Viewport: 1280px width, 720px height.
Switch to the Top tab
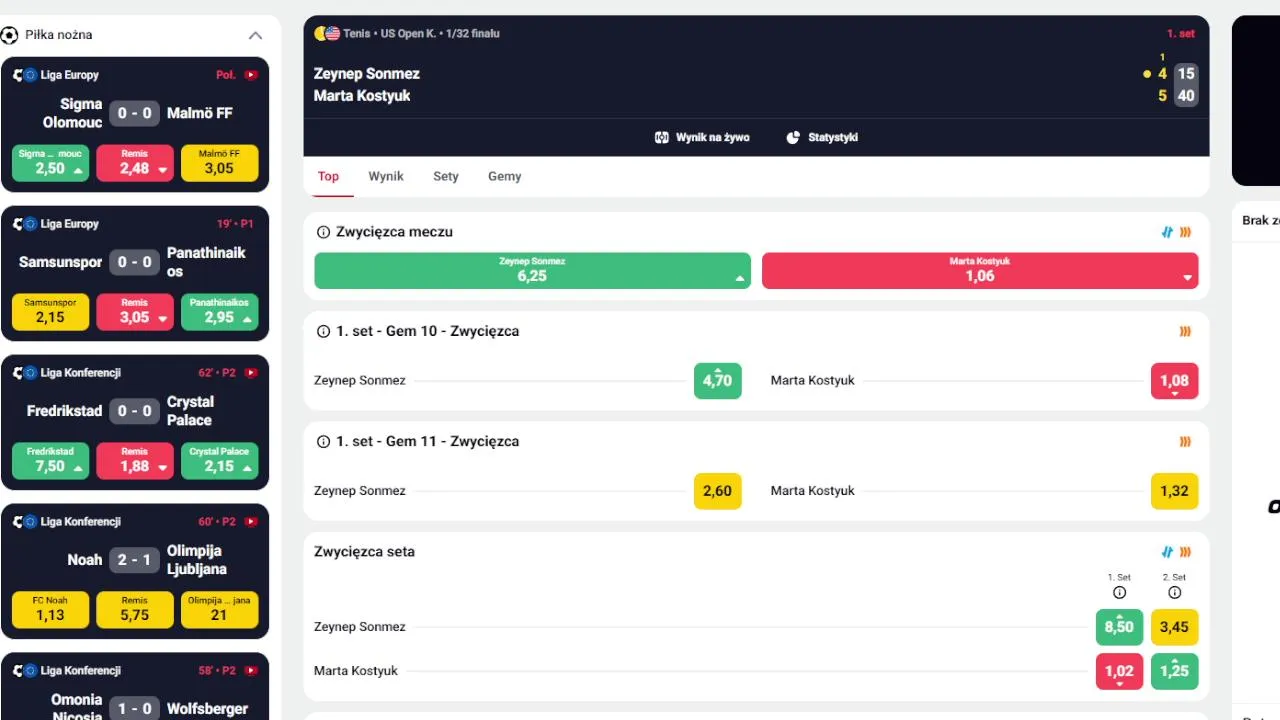coord(328,176)
